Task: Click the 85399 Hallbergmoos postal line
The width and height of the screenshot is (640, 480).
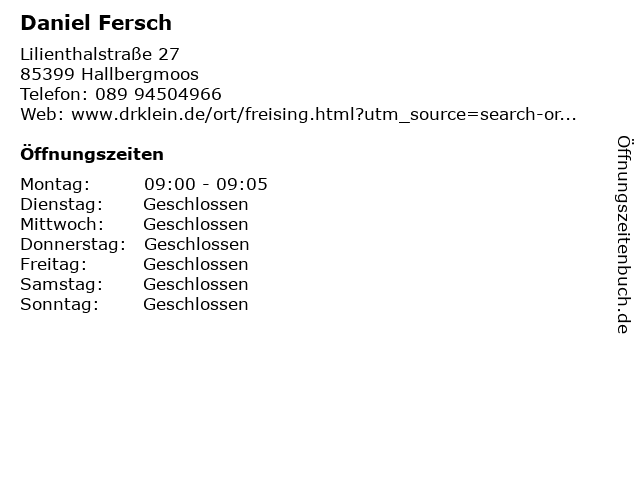Action: (x=109, y=74)
